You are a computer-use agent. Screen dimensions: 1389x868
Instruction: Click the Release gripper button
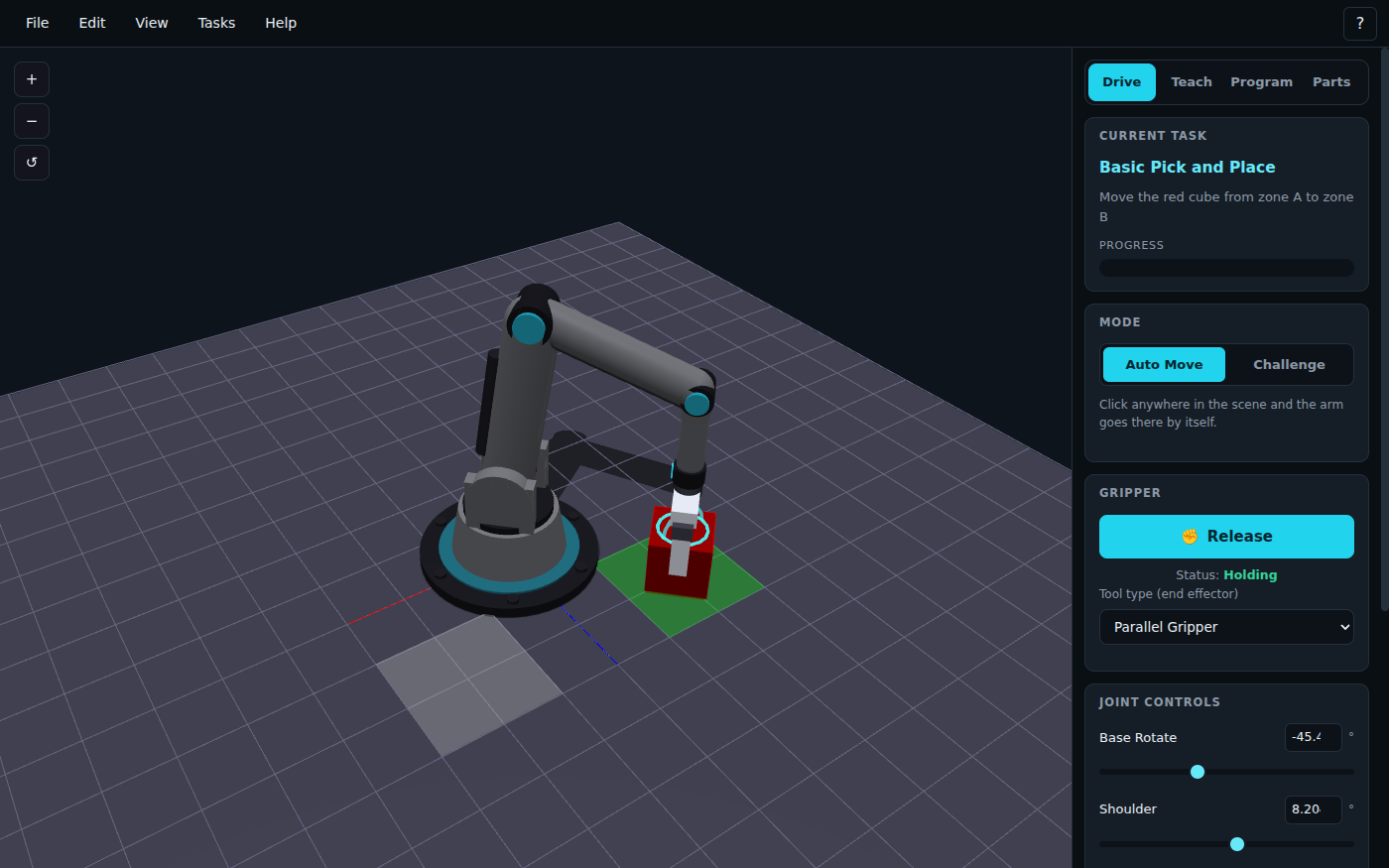(x=1226, y=537)
